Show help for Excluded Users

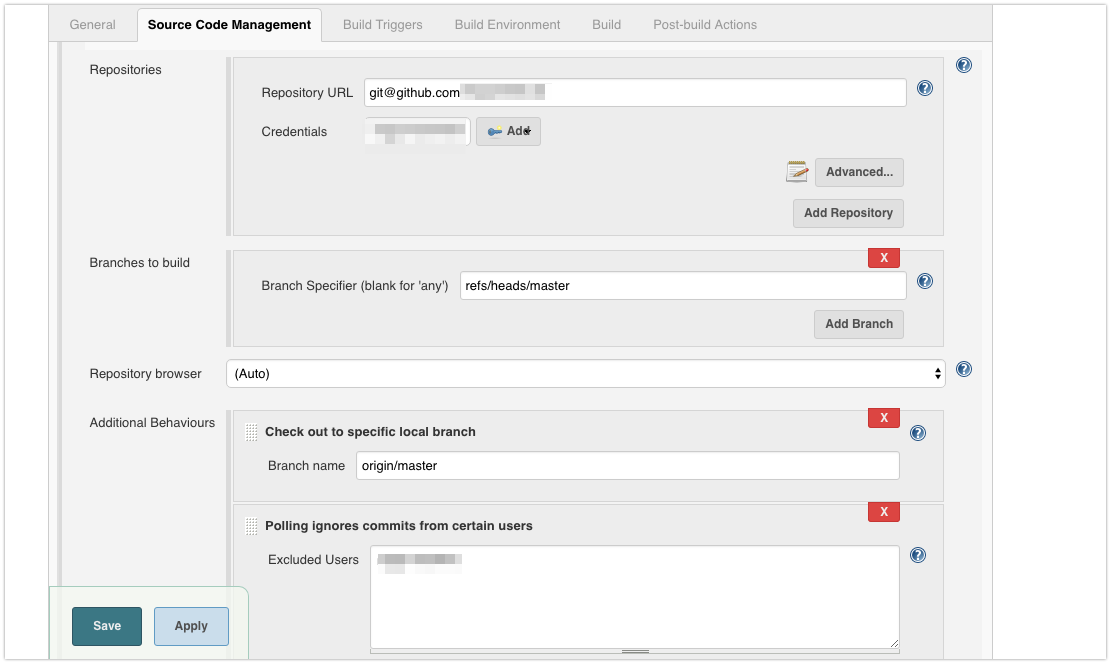click(x=918, y=556)
